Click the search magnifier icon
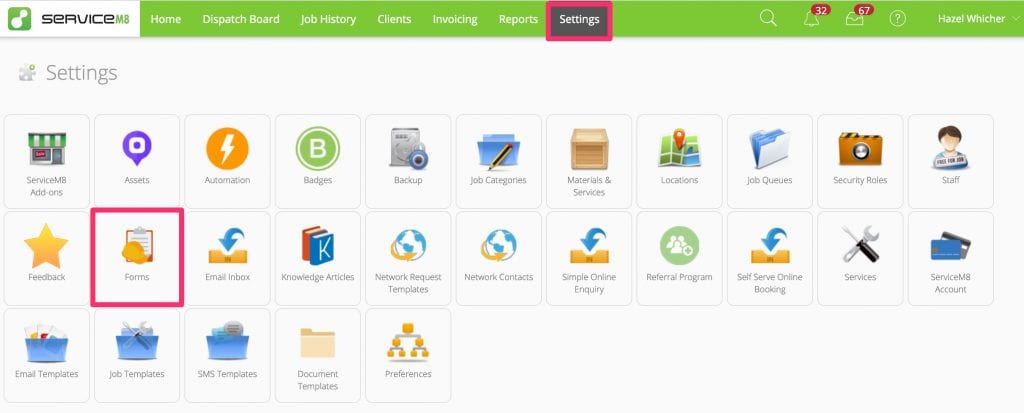Image resolution: width=1024 pixels, height=413 pixels. (769, 19)
